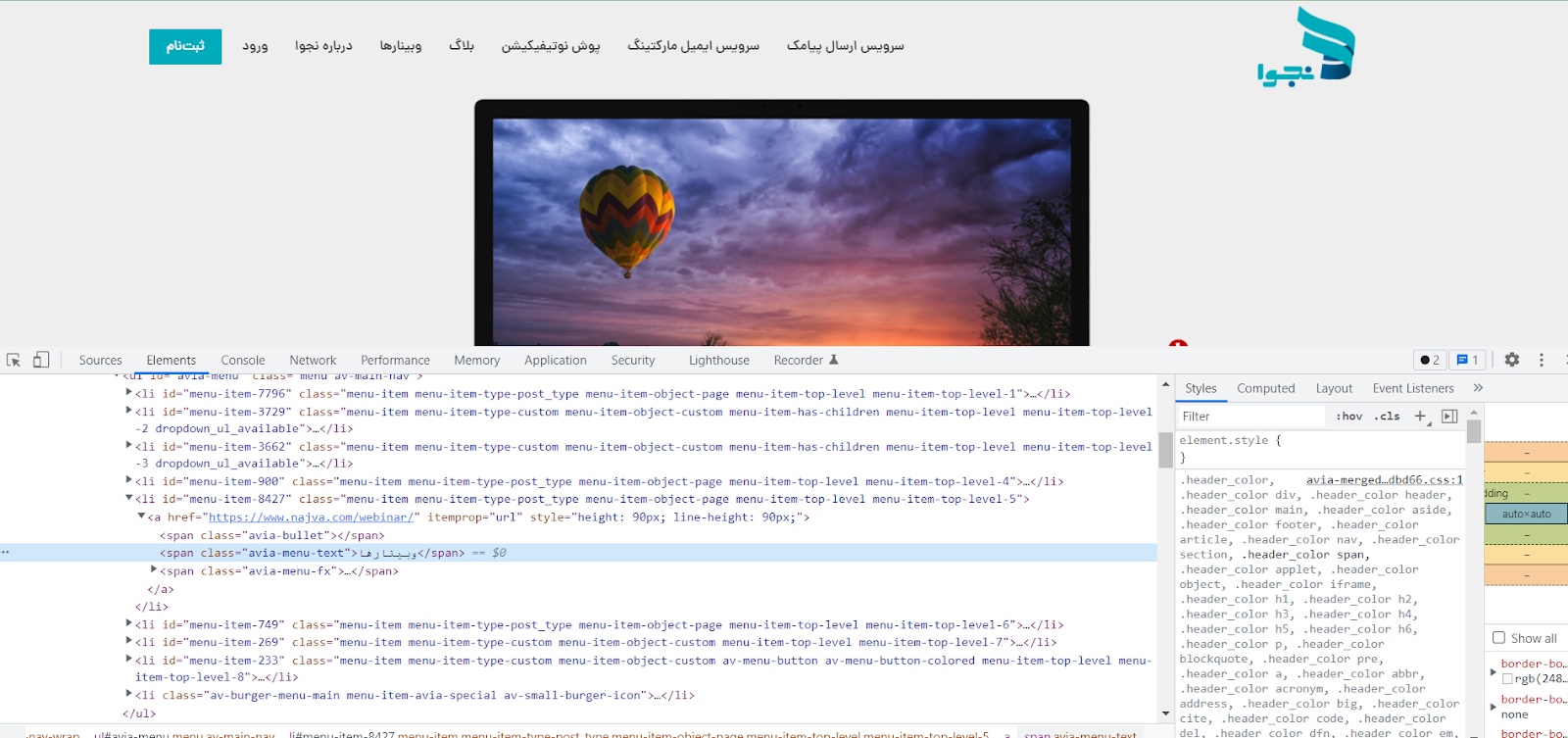This screenshot has width=1568, height=738.
Task: Expand li menu-item-269 node
Action: tap(128, 642)
